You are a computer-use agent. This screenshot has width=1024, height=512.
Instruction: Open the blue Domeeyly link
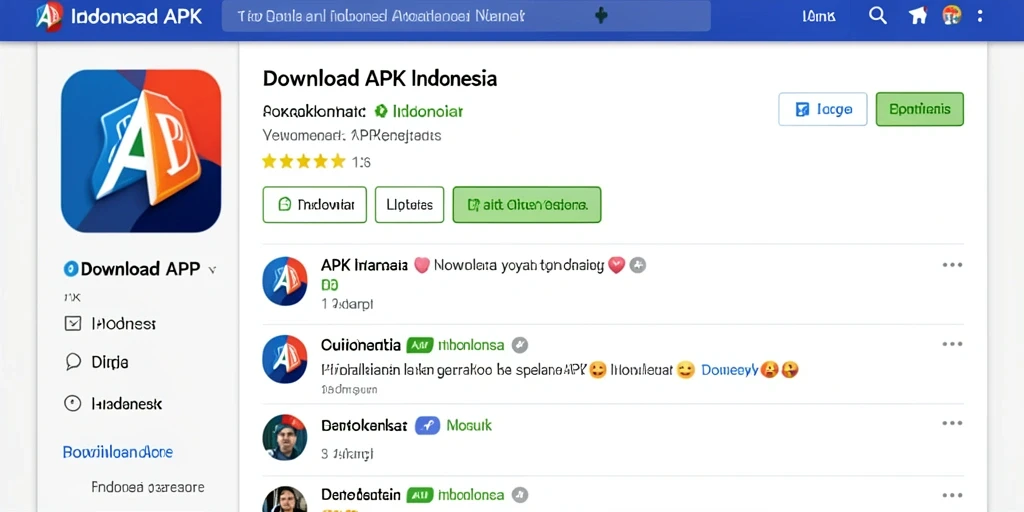[729, 370]
